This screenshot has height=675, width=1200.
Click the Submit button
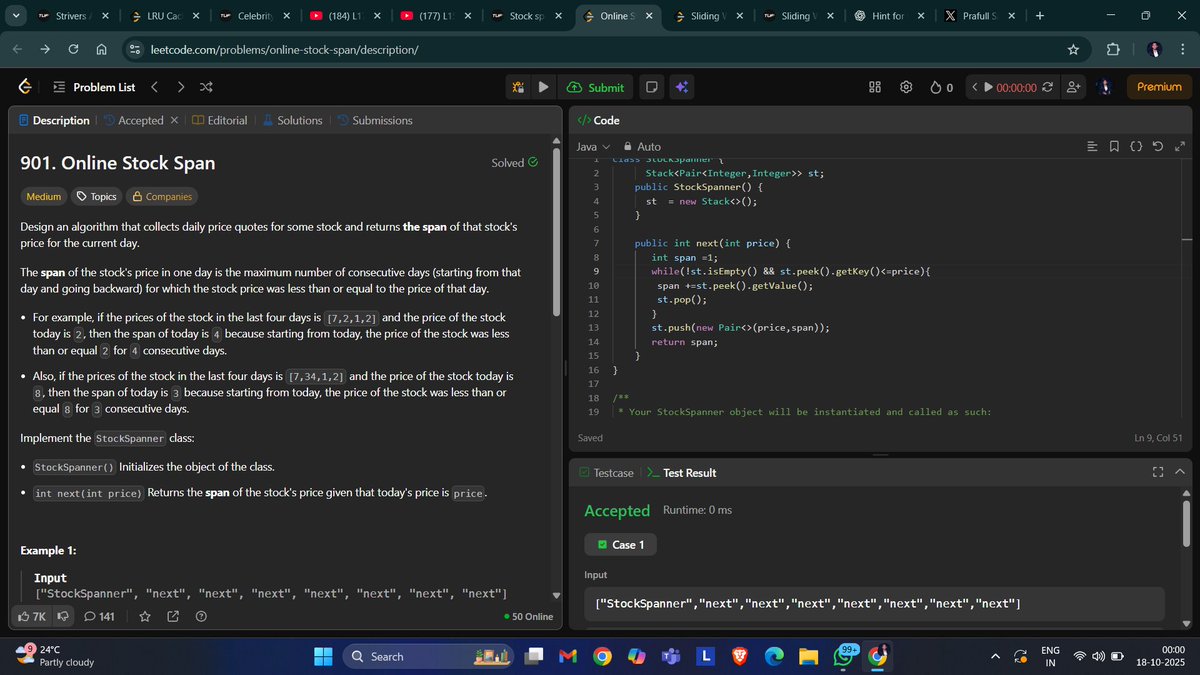[x=595, y=87]
